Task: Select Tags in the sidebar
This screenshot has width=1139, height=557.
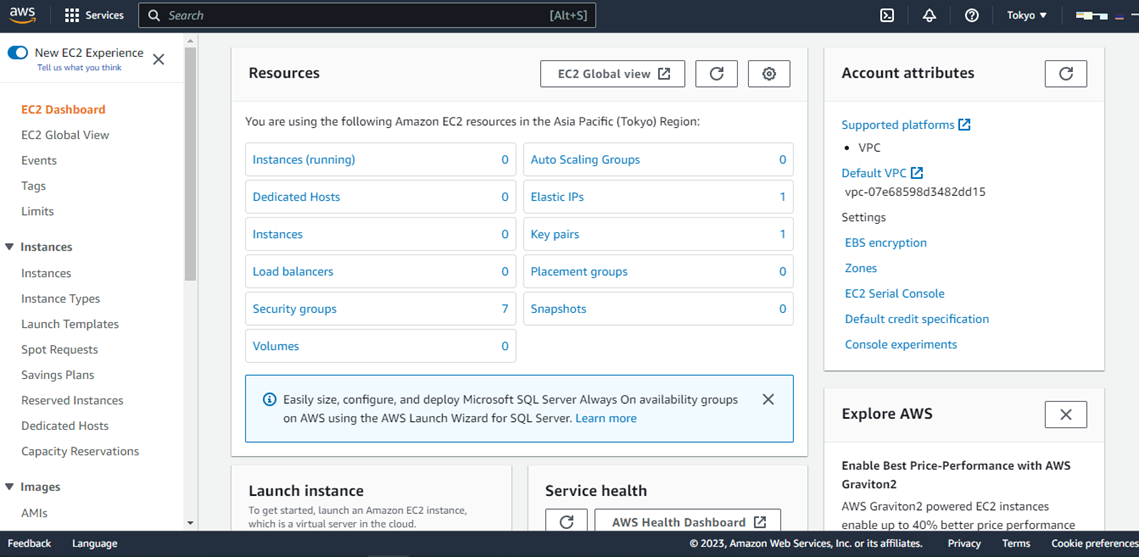Action: pyautogui.click(x=33, y=186)
